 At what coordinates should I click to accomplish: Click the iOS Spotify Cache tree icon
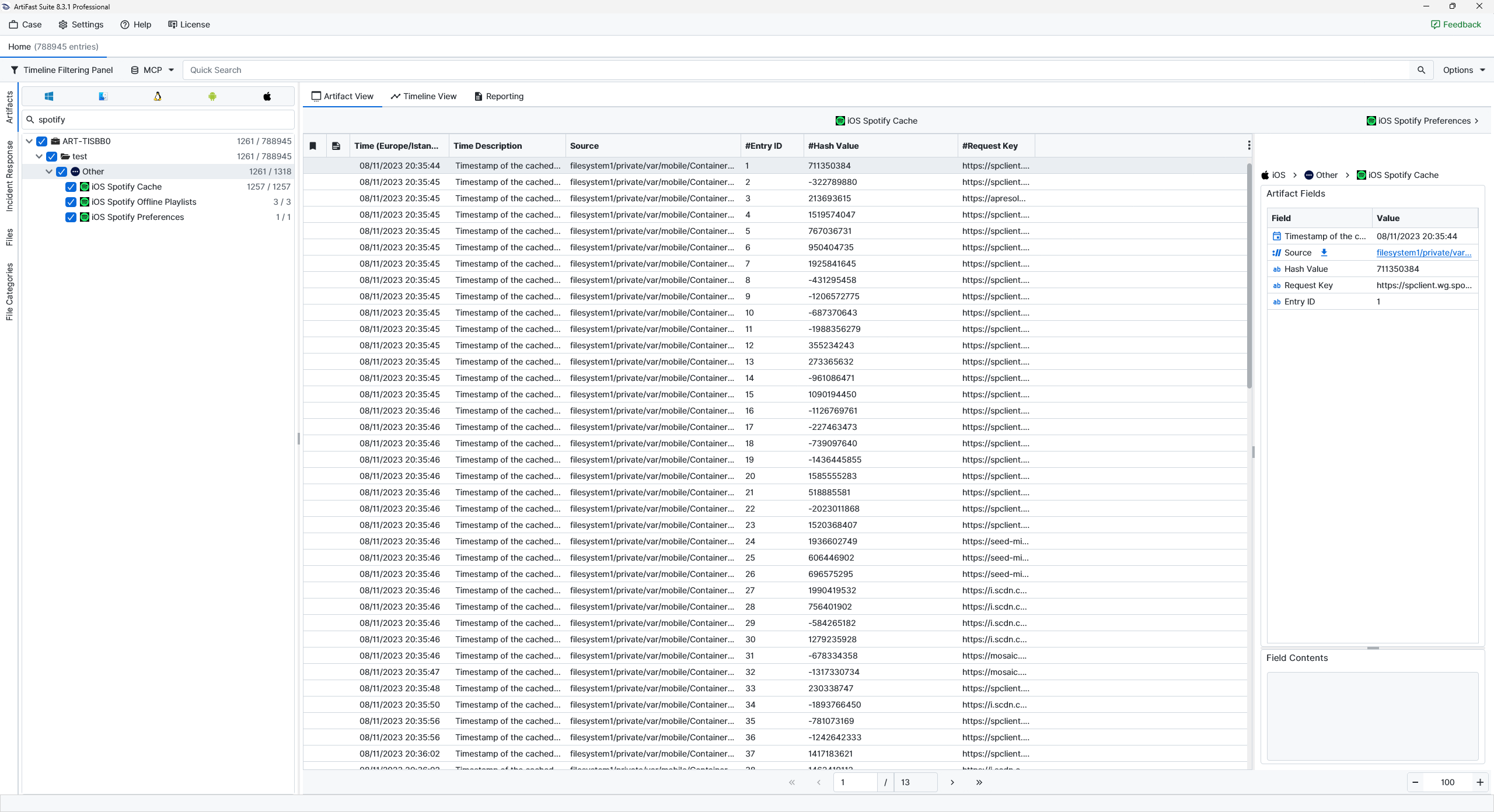(x=85, y=187)
